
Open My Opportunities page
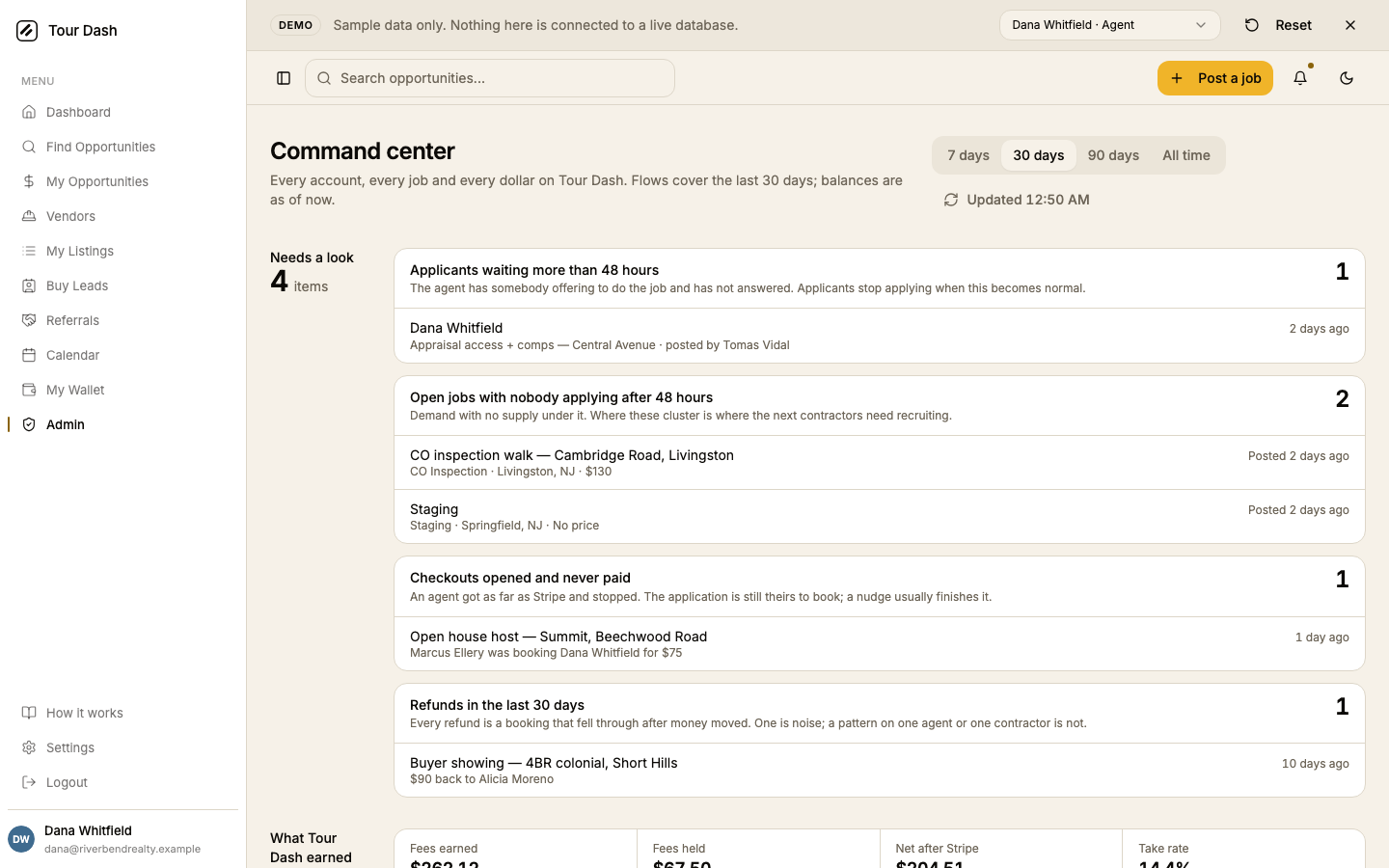tap(123, 181)
